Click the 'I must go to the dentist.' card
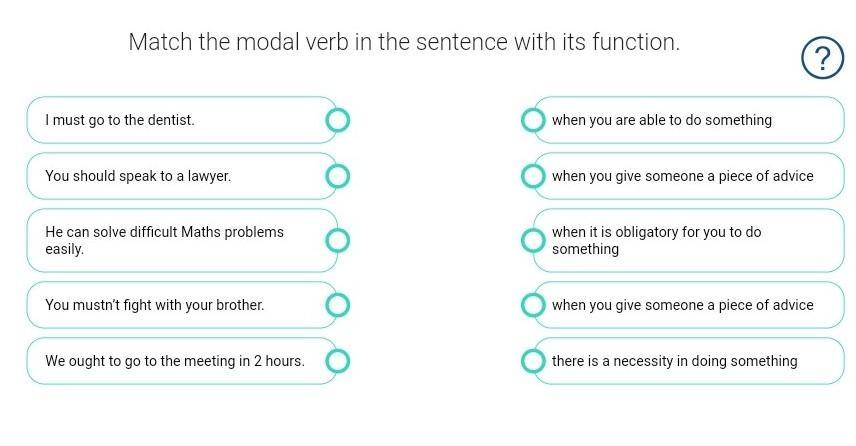Viewport: 856px width, 446px height. (x=182, y=120)
